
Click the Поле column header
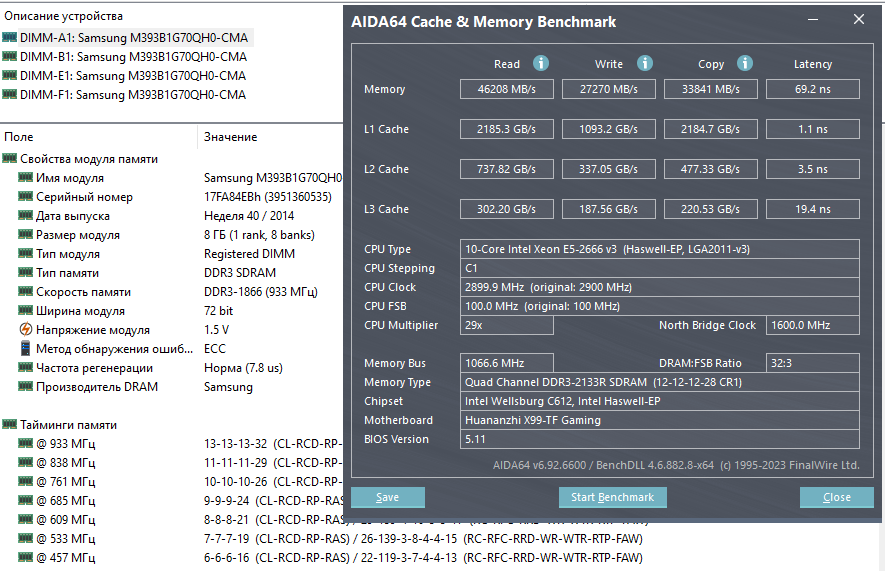(19, 137)
